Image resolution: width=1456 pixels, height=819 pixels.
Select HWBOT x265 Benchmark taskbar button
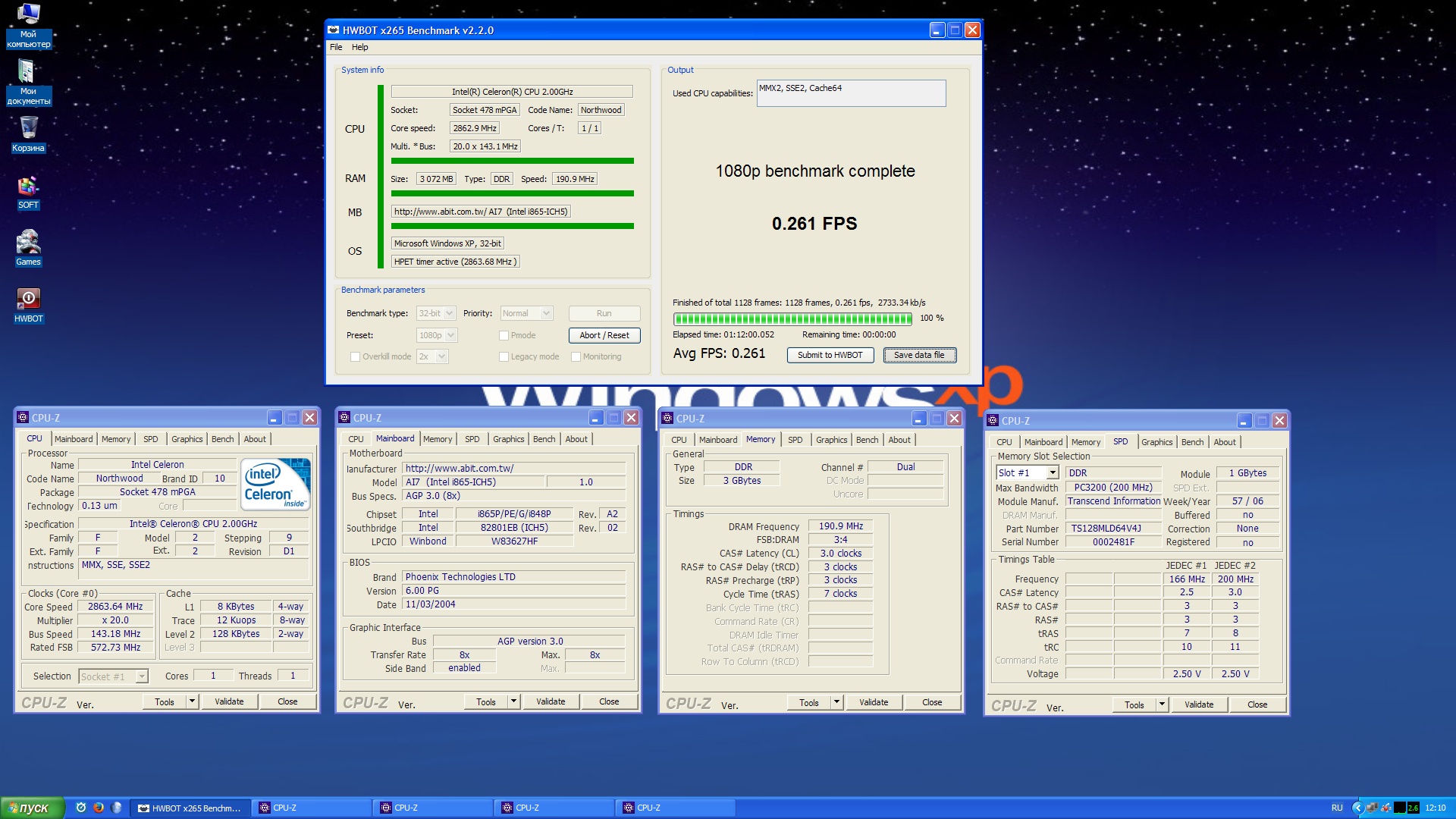(x=190, y=808)
